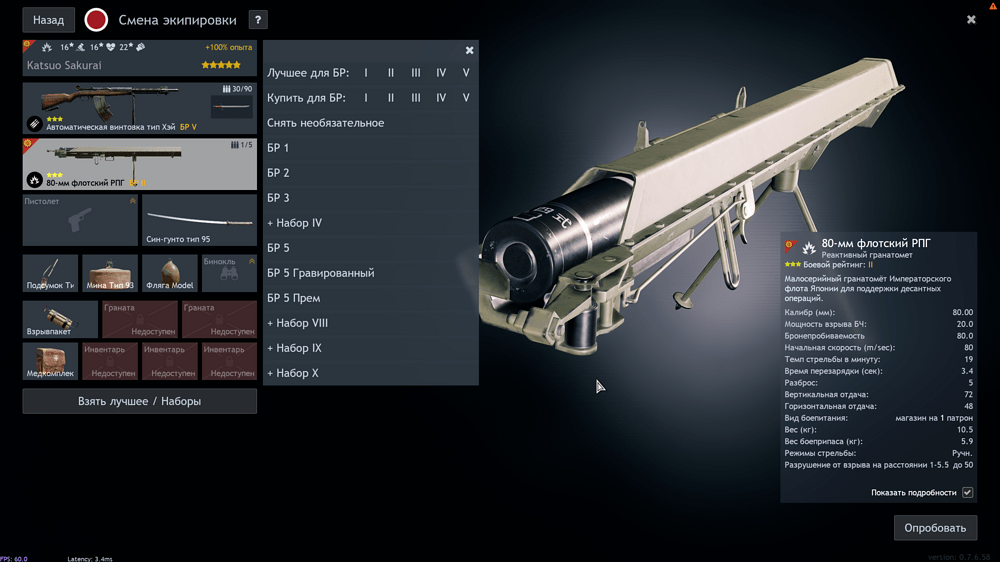Close the equipment screen with top-right X
Viewport: 1000px width, 562px height.
click(x=971, y=20)
